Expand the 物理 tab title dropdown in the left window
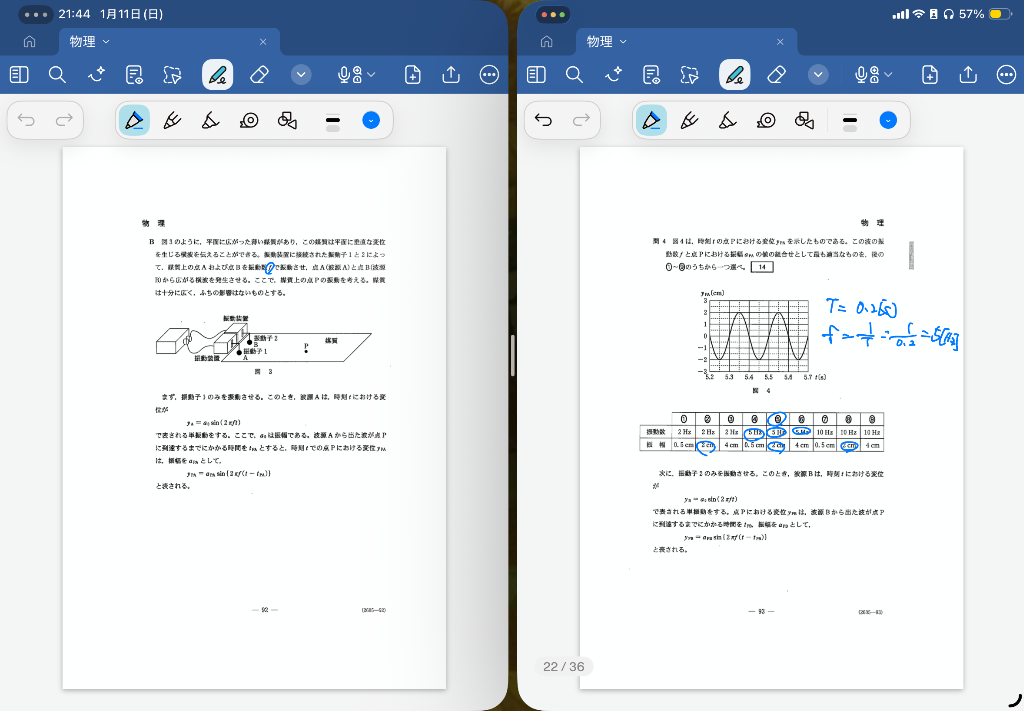Image resolution: width=1024 pixels, height=711 pixels. coord(106,42)
